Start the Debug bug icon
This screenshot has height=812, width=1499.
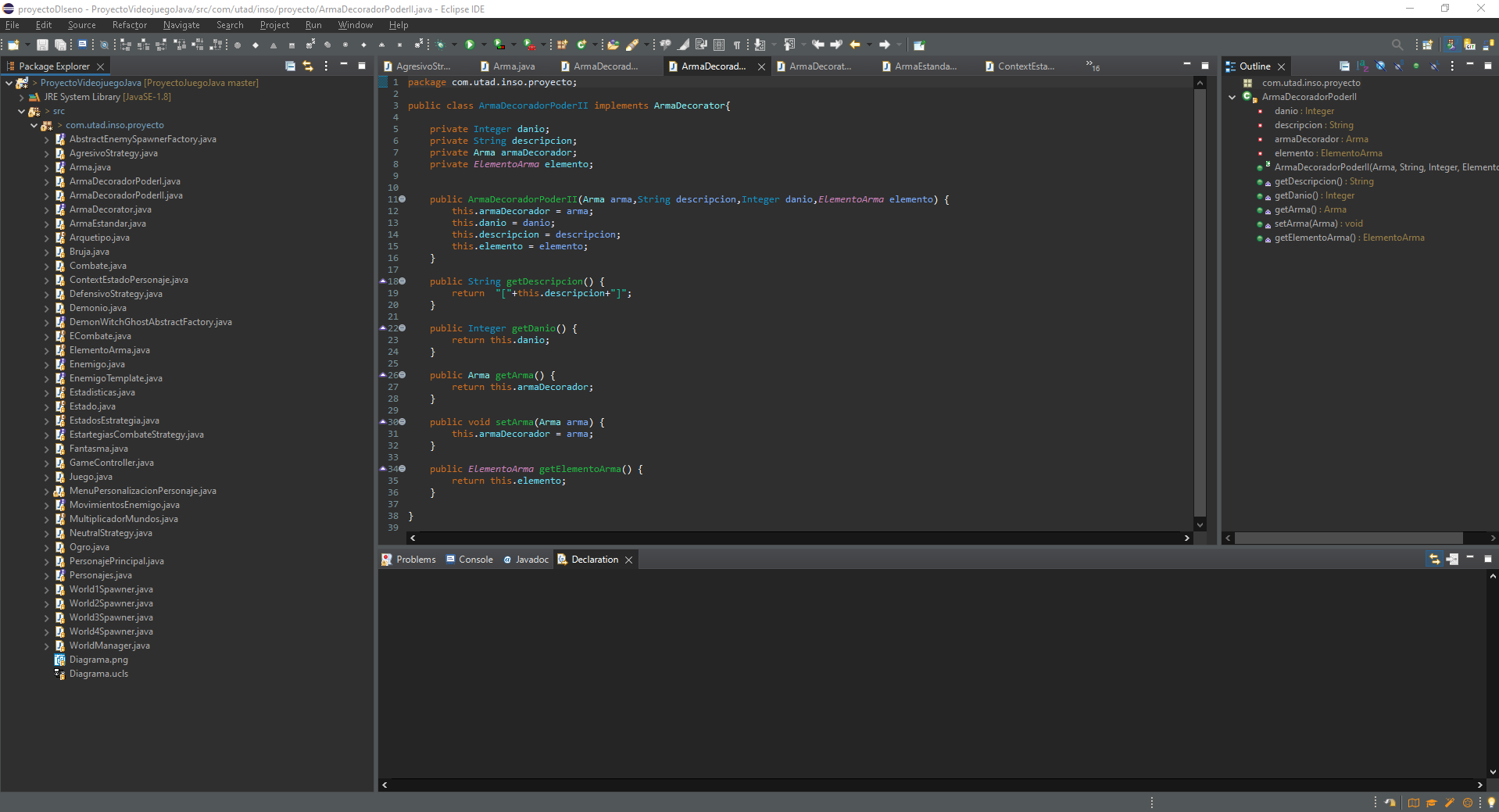[440, 45]
